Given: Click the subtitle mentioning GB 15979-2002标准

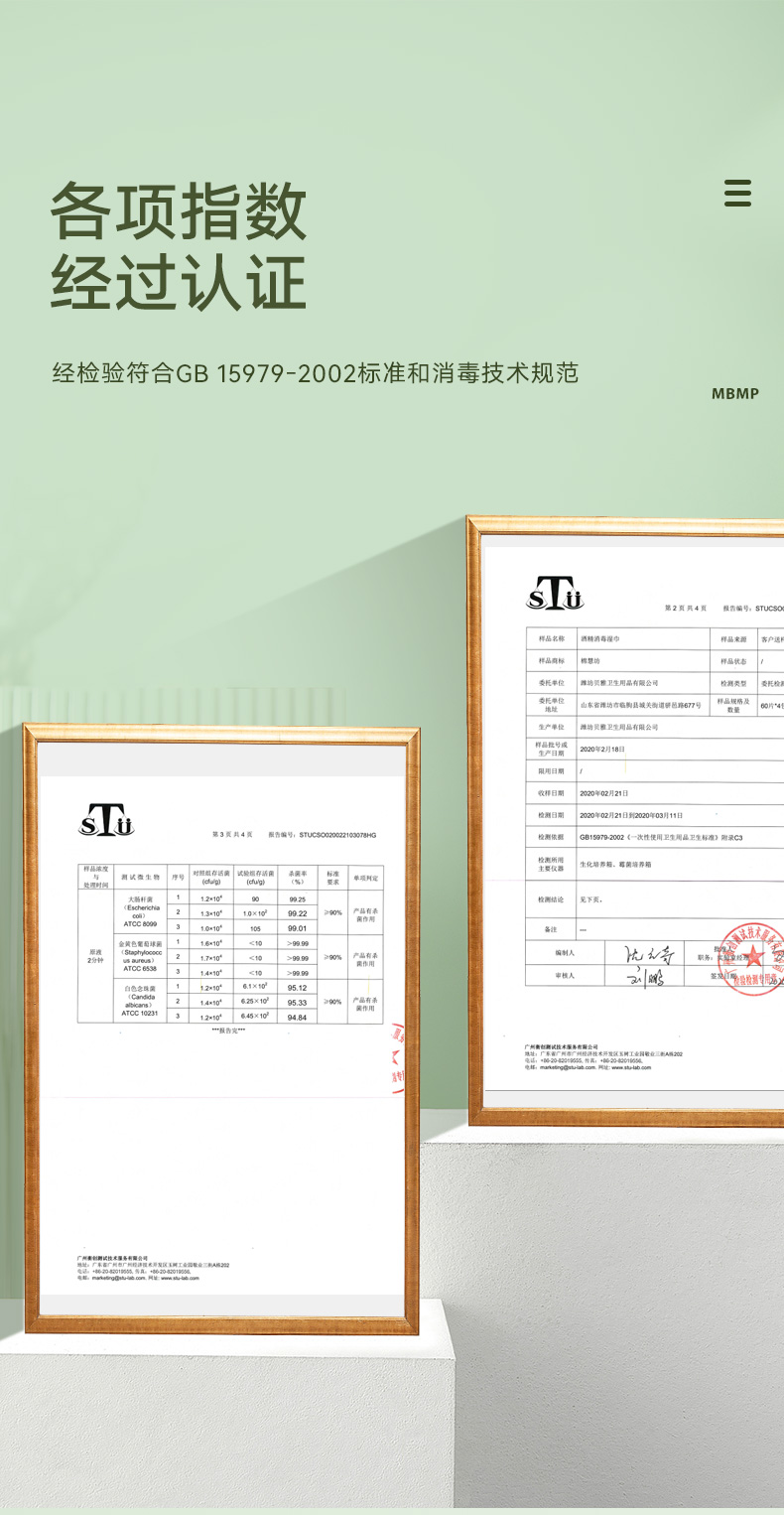Looking at the screenshot, I should pos(316,373).
